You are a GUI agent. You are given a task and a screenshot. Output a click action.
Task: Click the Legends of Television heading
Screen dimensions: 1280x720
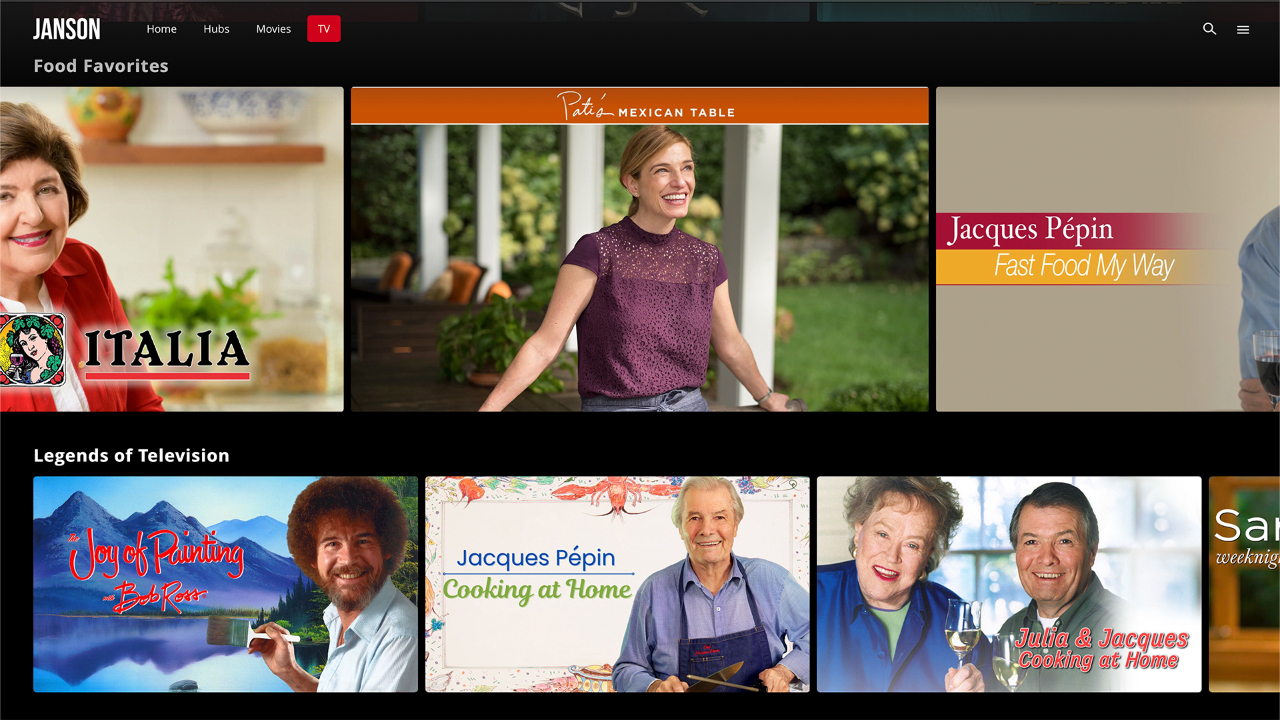(132, 456)
